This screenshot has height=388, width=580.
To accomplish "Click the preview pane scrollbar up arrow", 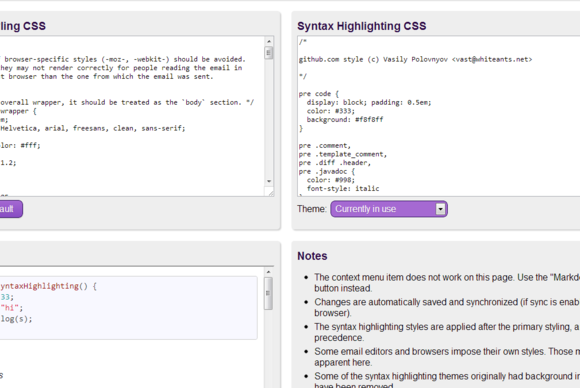I will [269, 272].
